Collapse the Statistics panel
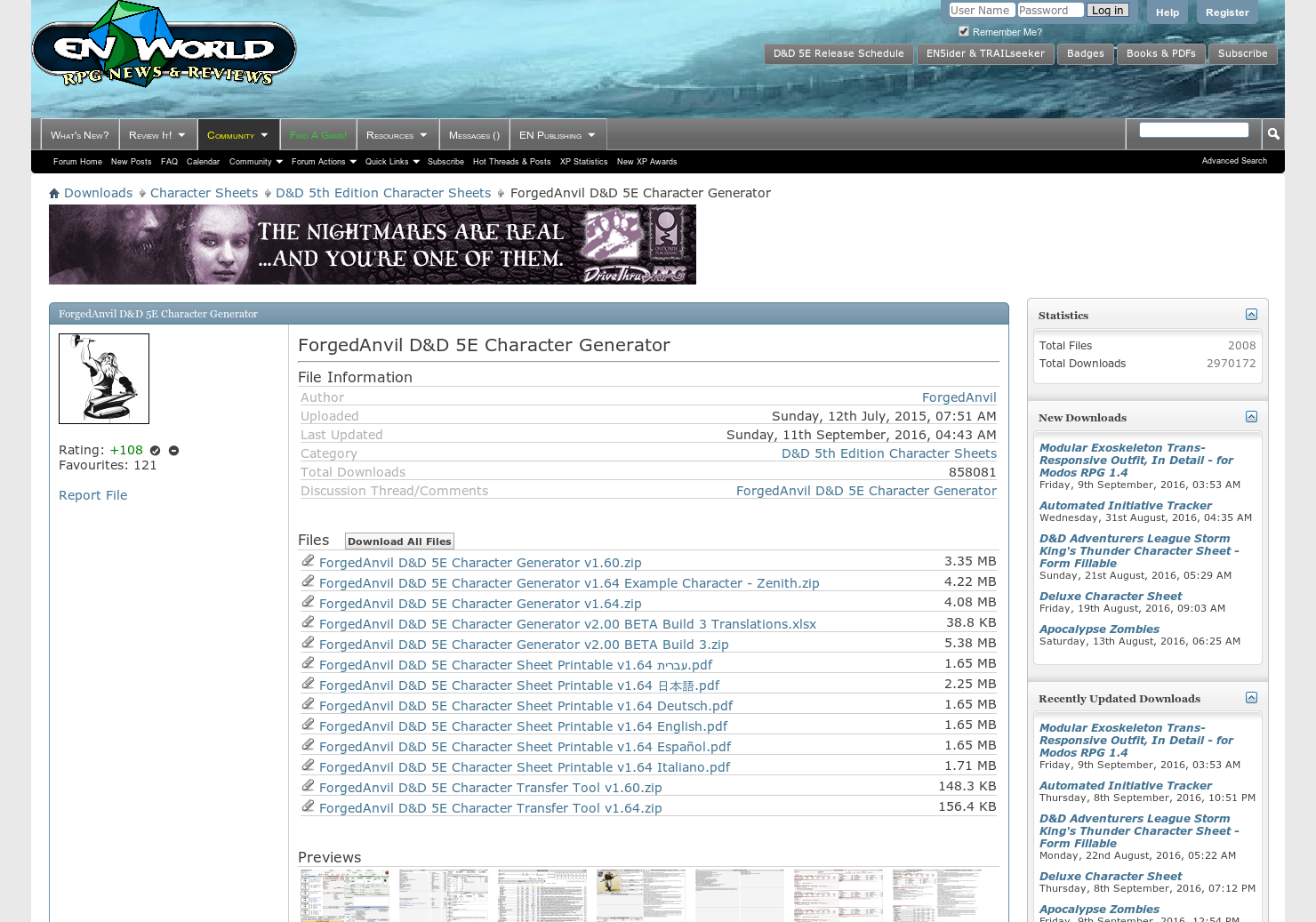 [x=1251, y=315]
